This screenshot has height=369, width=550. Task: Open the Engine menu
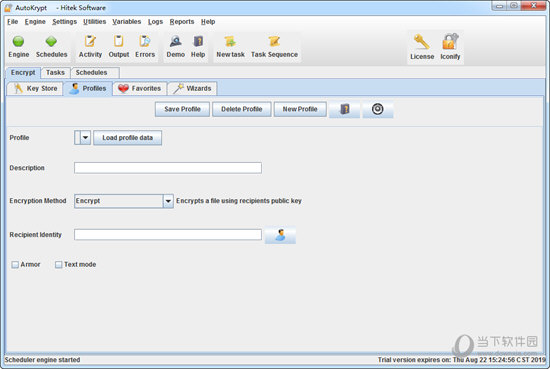[x=35, y=22]
